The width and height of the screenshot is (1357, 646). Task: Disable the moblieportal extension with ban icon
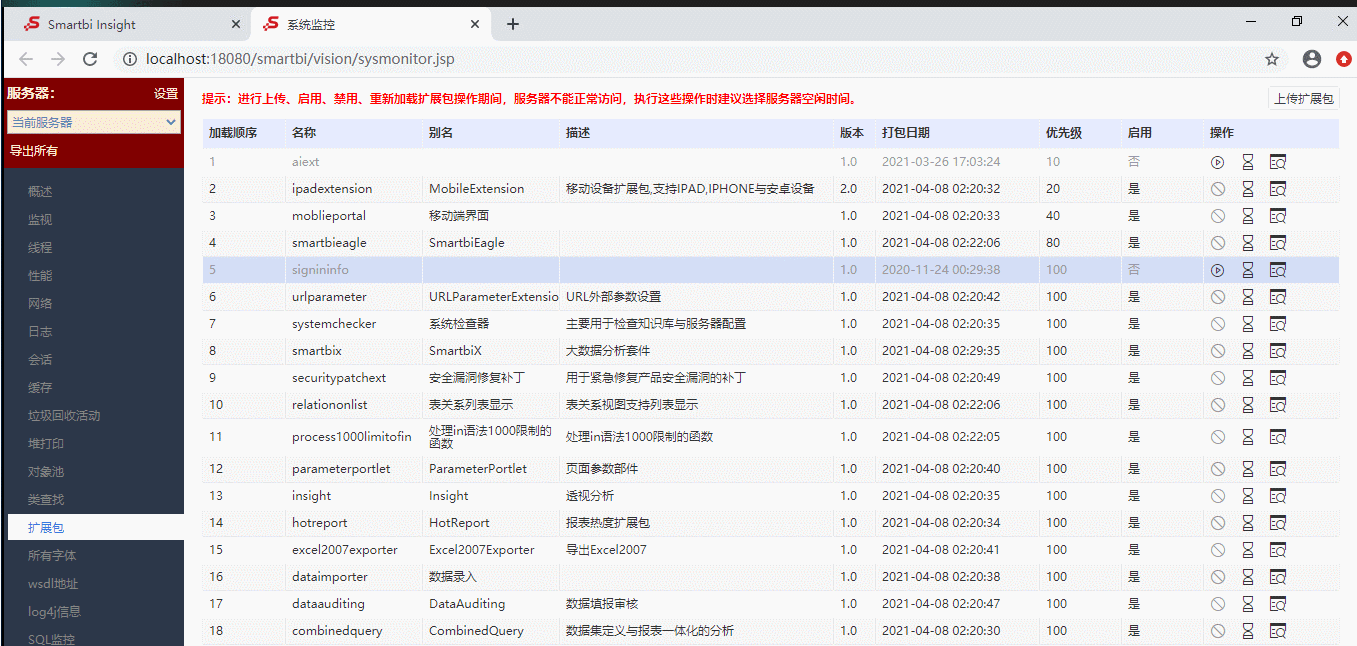[1217, 215]
